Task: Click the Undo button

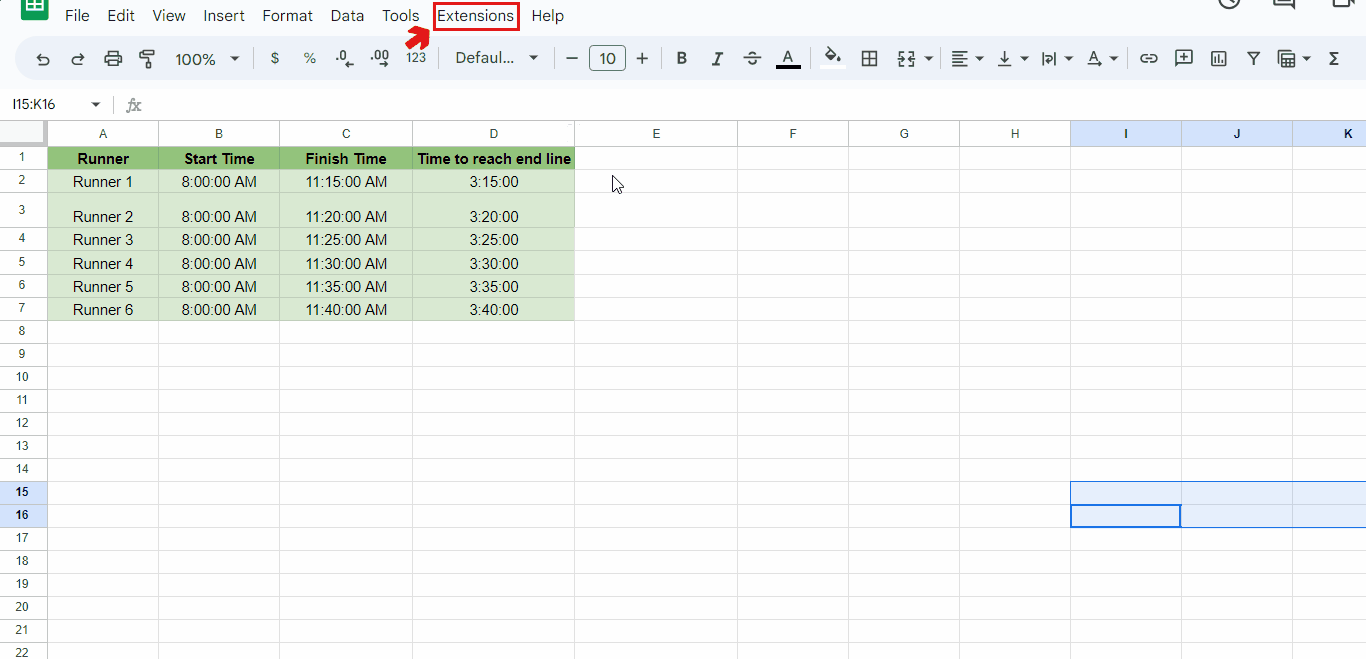Action: tap(42, 58)
